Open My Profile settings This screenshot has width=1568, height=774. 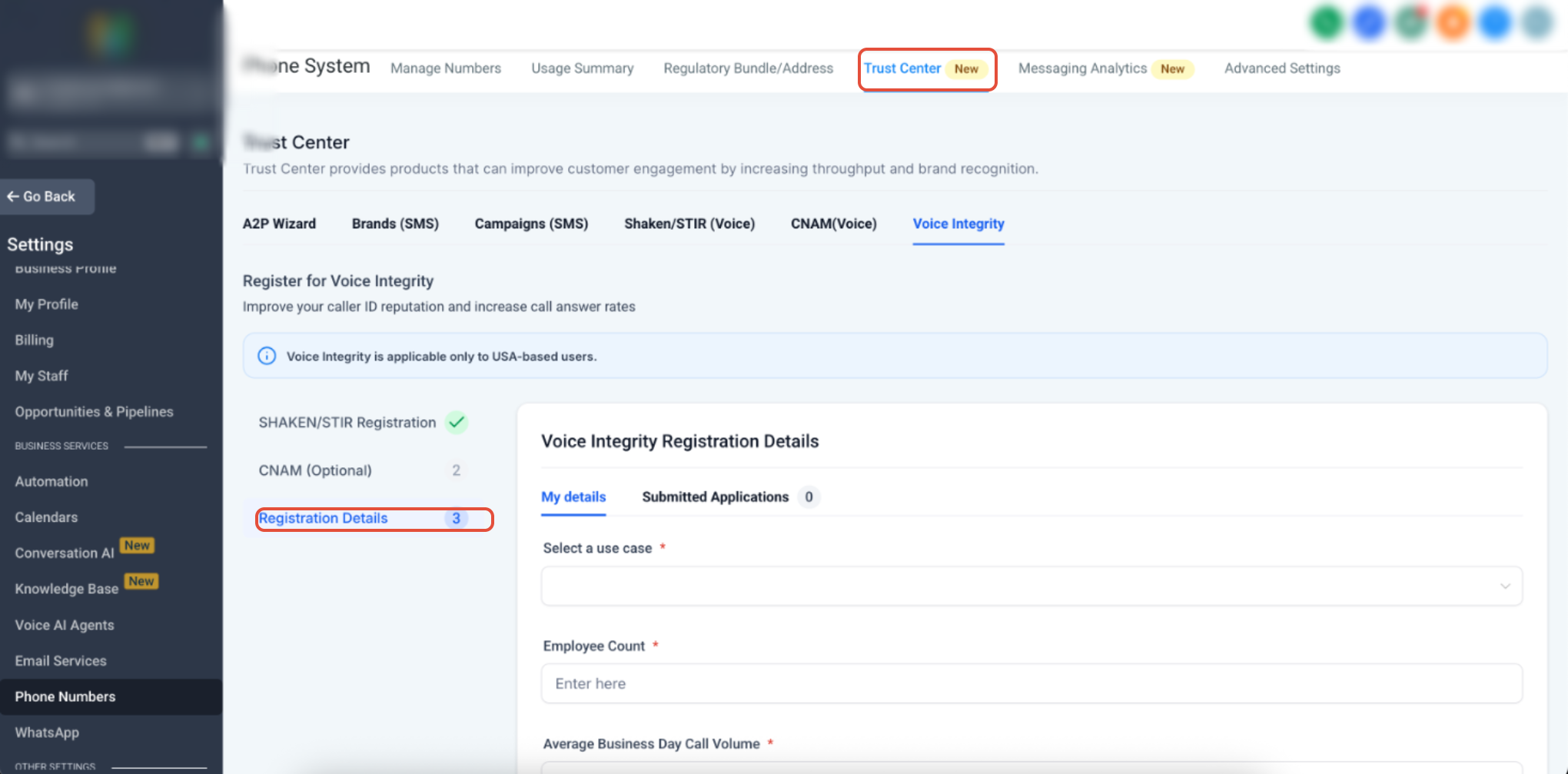(x=47, y=304)
